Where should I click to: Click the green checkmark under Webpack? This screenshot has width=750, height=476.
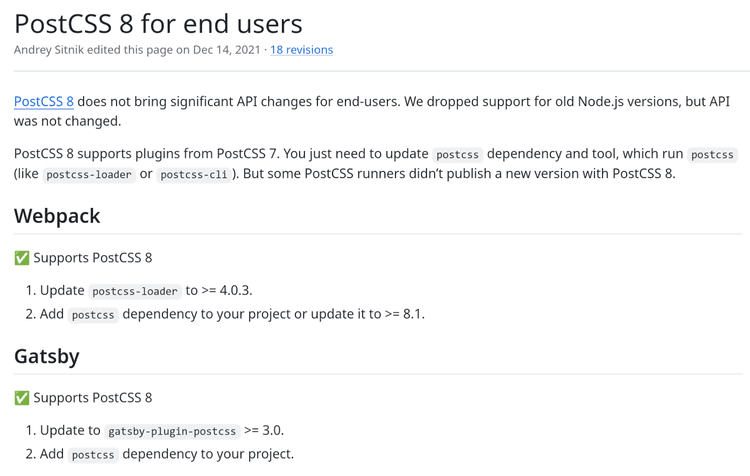click(x=22, y=258)
